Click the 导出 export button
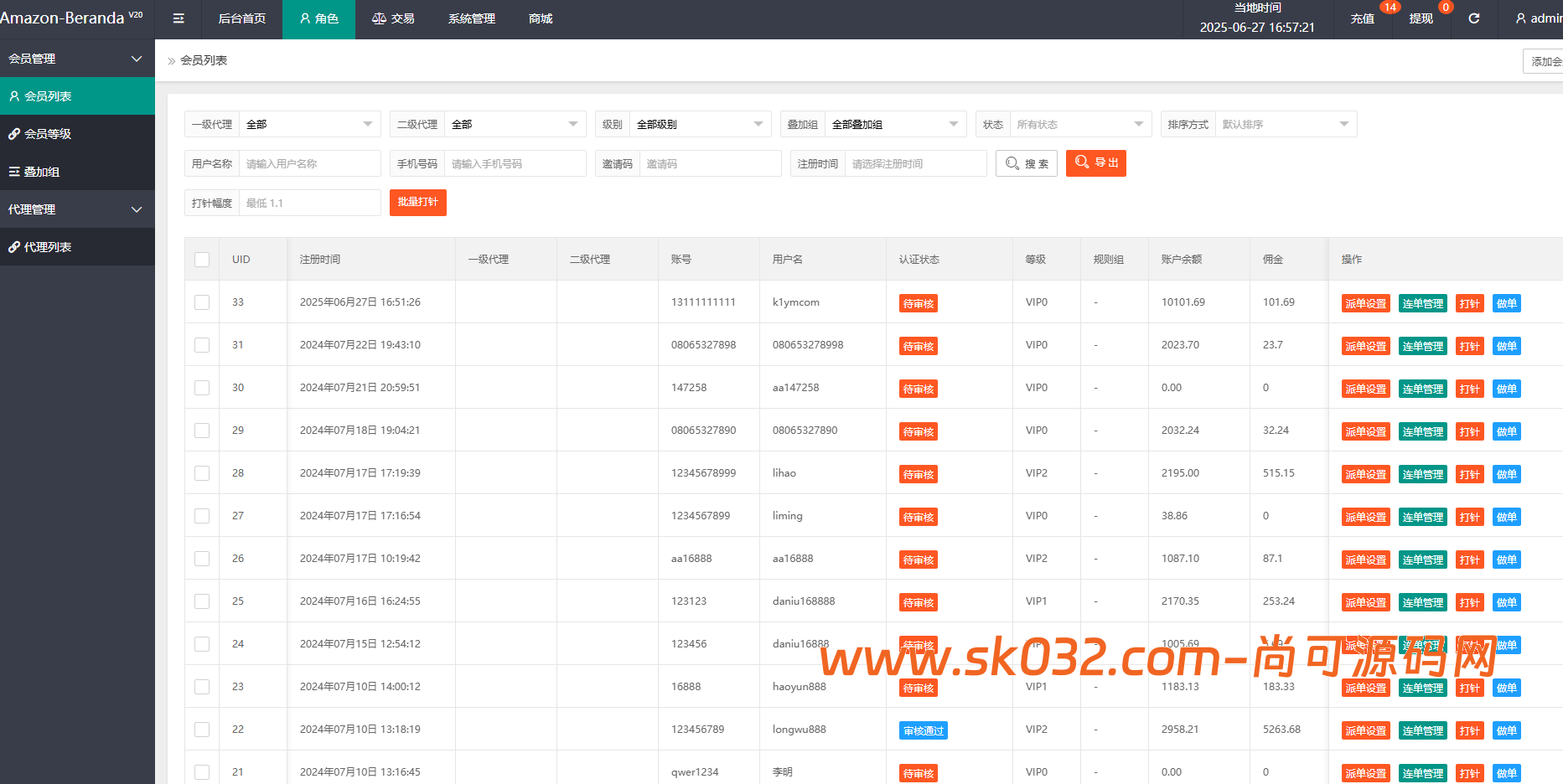 point(1095,163)
